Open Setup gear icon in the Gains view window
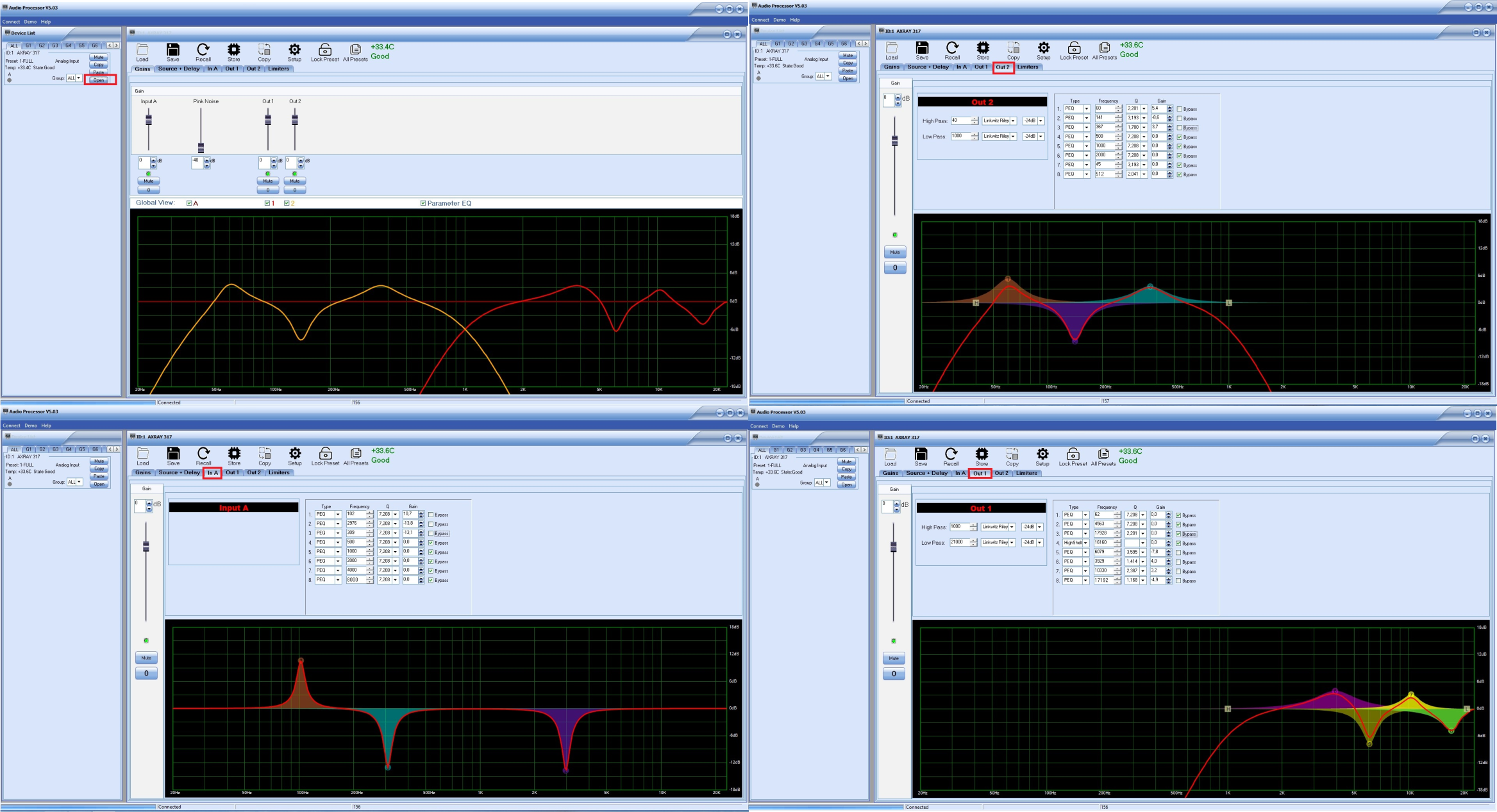The width and height of the screenshot is (1497, 812). pyautogui.click(x=294, y=50)
